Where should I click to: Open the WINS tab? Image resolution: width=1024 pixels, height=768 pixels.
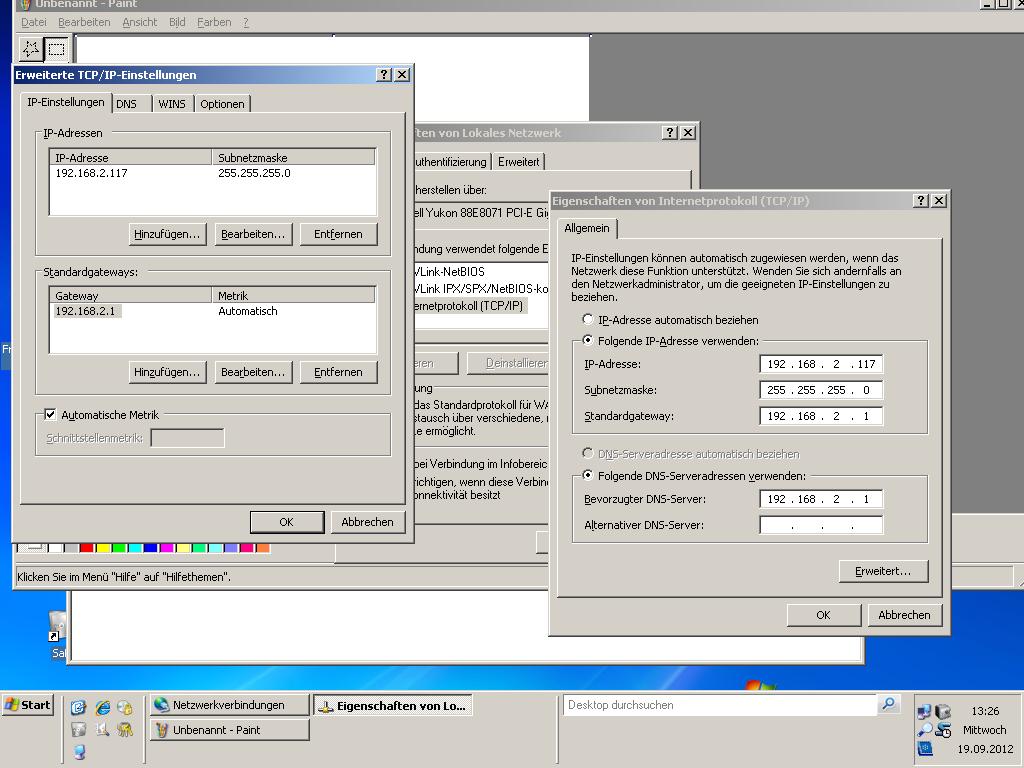(x=171, y=104)
